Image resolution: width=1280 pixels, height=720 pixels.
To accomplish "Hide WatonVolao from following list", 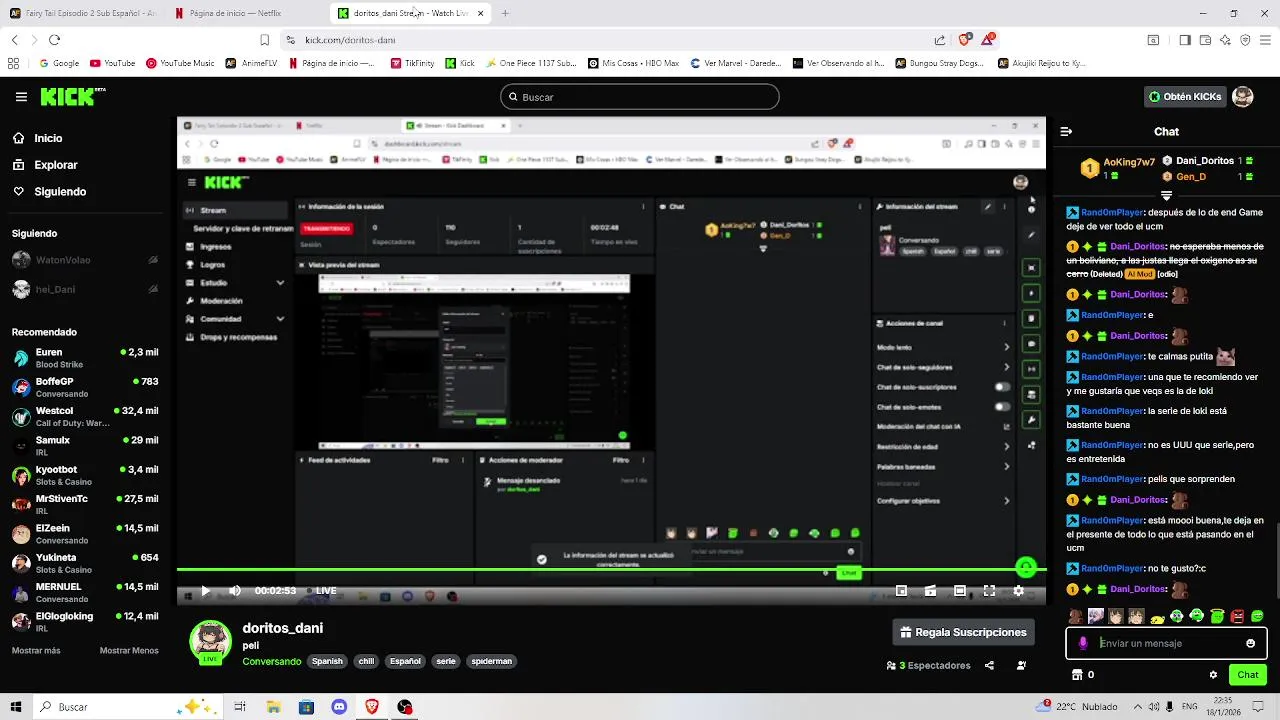I will pyautogui.click(x=153, y=260).
